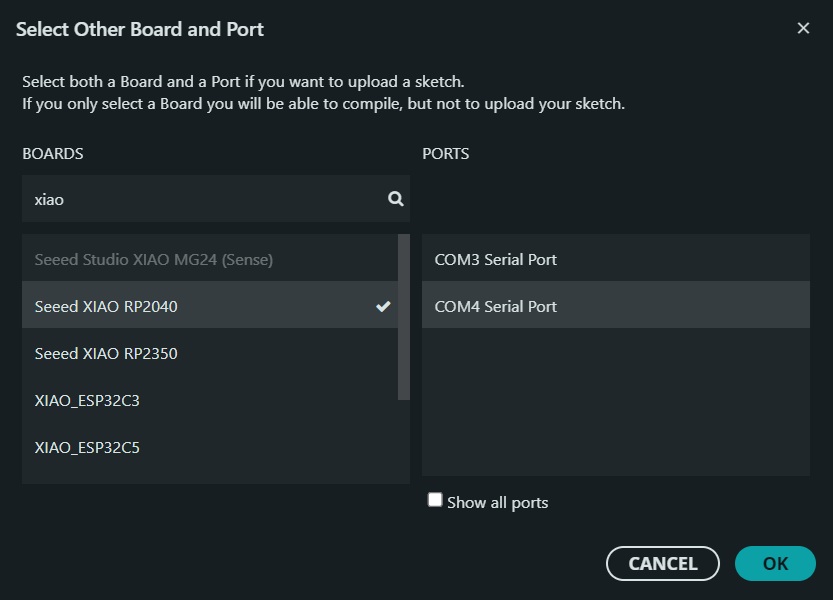Click the PORTS column heading
833x600 pixels.
pos(446,154)
